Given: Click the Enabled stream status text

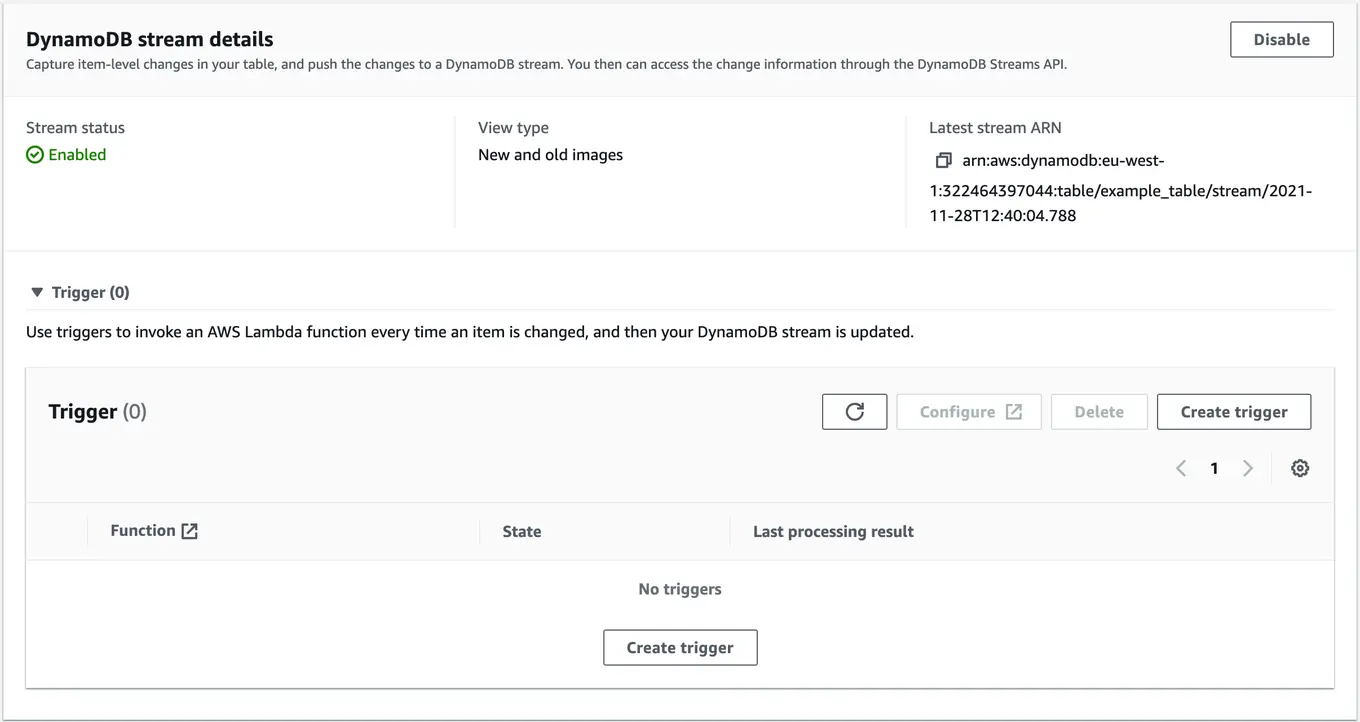Looking at the screenshot, I should pos(77,155).
